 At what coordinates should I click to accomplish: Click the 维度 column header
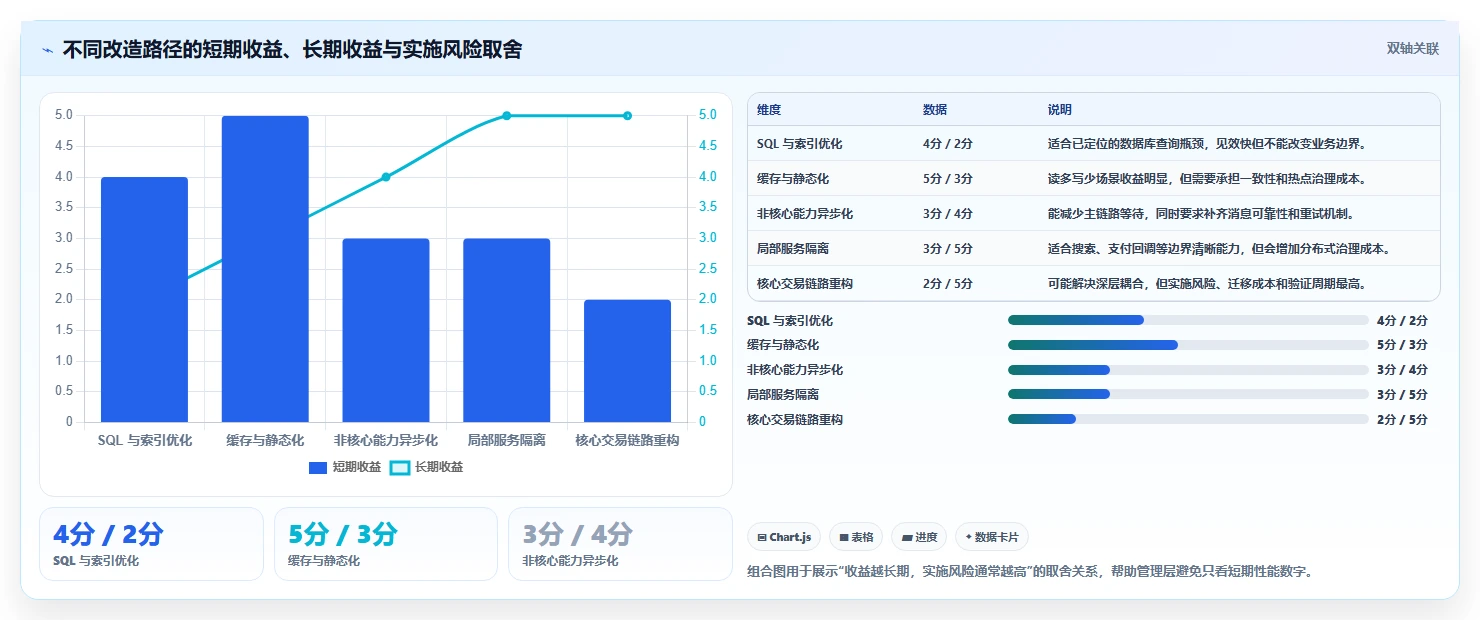pyautogui.click(x=769, y=110)
